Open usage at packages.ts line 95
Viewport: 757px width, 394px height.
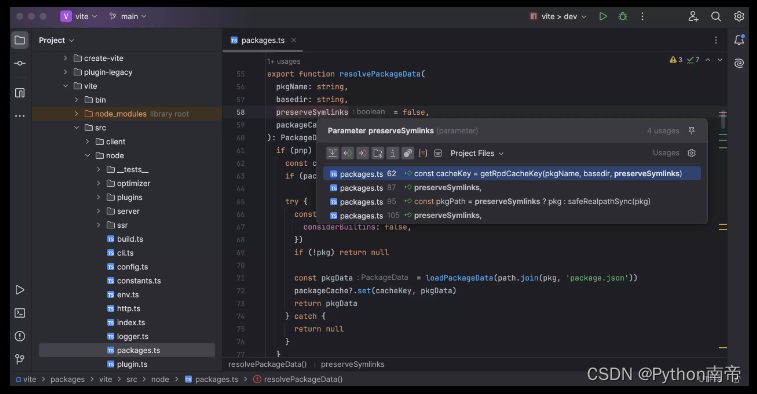click(512, 201)
